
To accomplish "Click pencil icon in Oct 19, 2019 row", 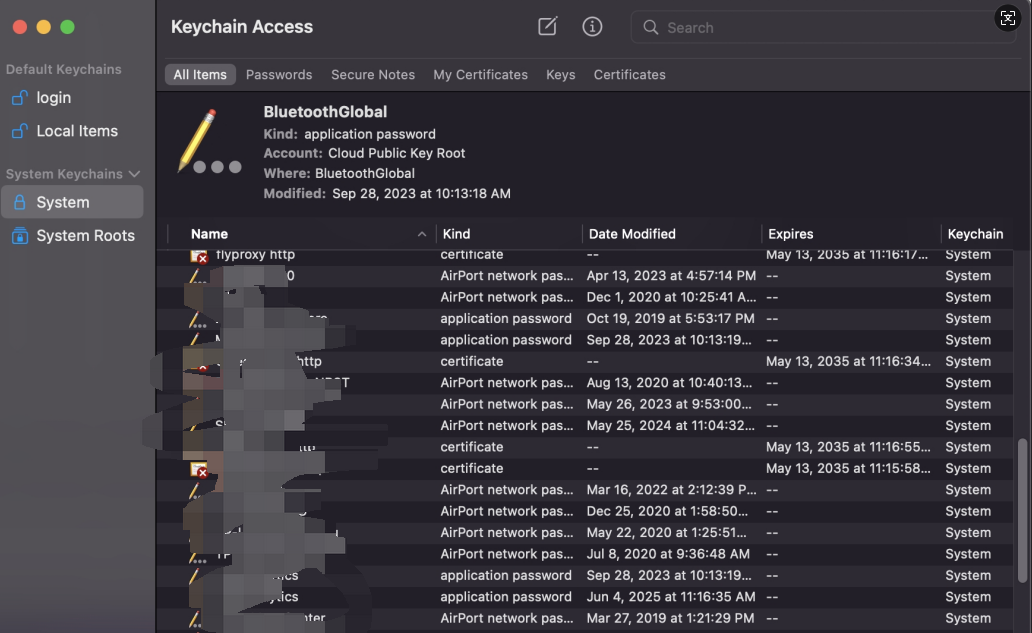I will (196, 320).
